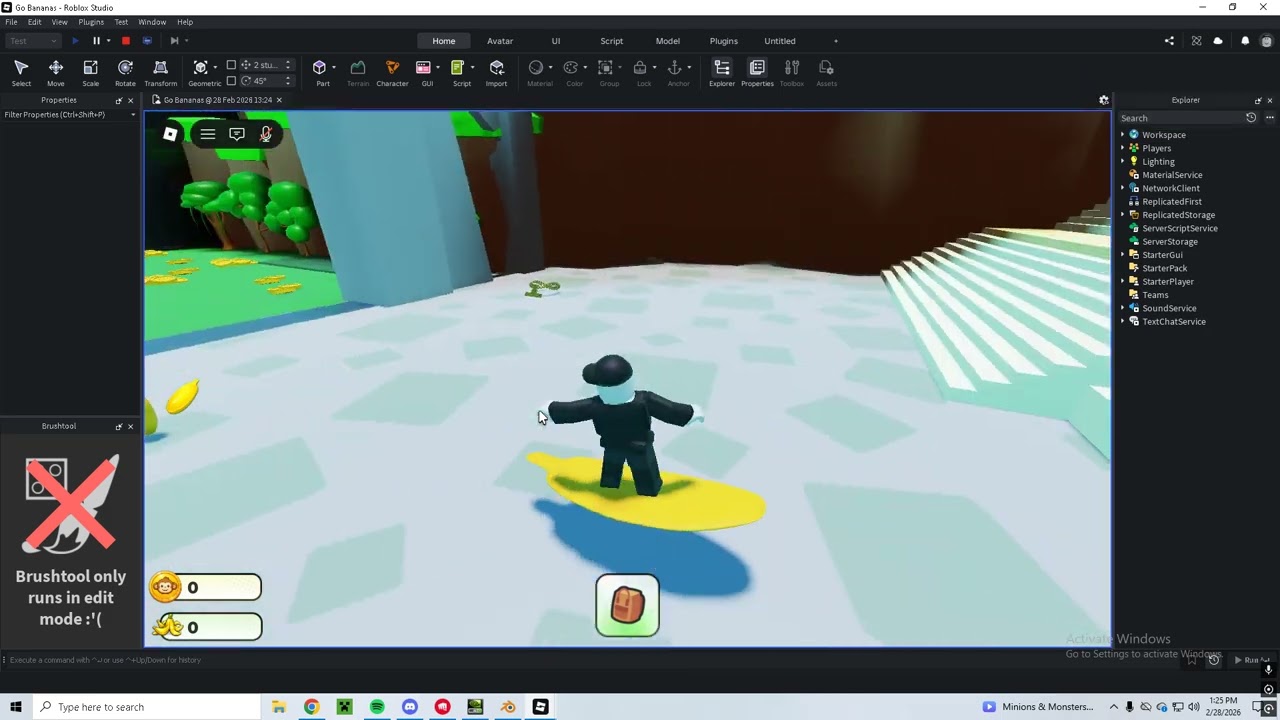
Task: Choose the Move tool
Action: pyautogui.click(x=56, y=72)
